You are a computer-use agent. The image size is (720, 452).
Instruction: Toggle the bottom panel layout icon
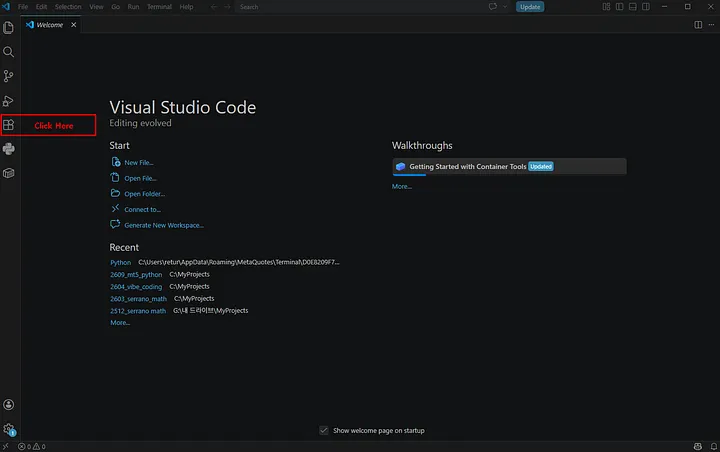tap(633, 7)
